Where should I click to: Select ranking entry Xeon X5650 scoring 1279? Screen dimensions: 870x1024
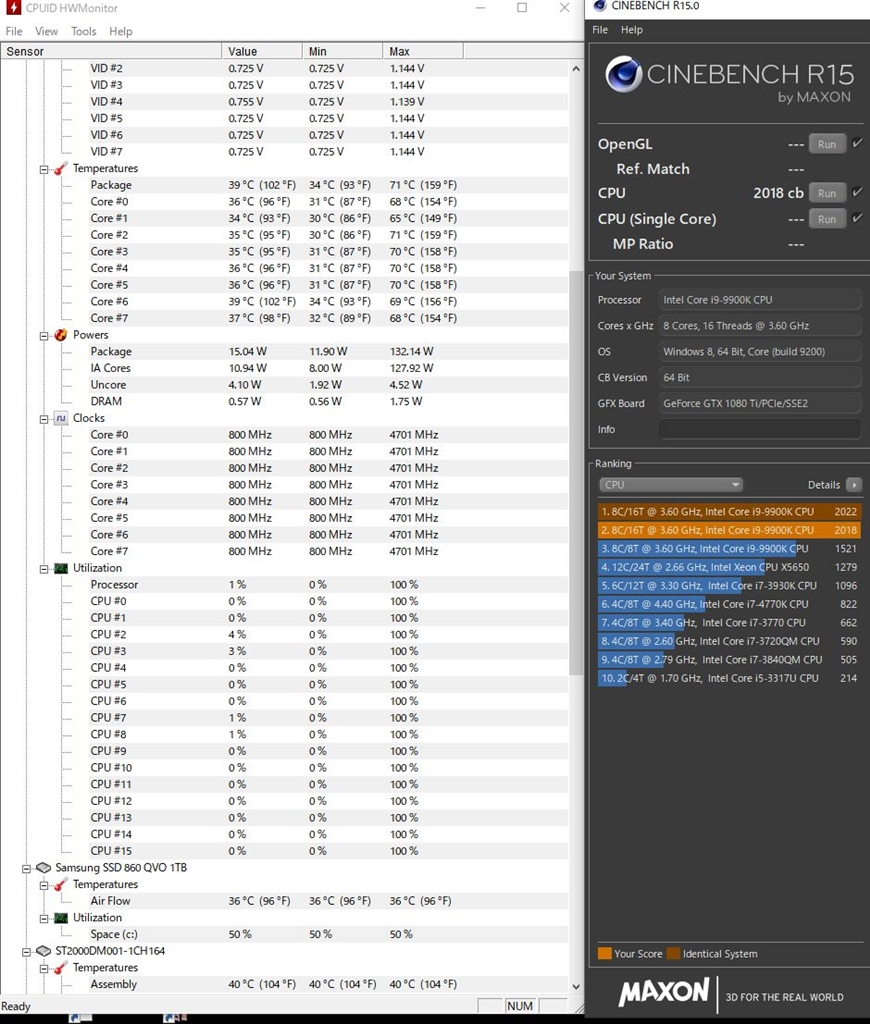point(729,567)
